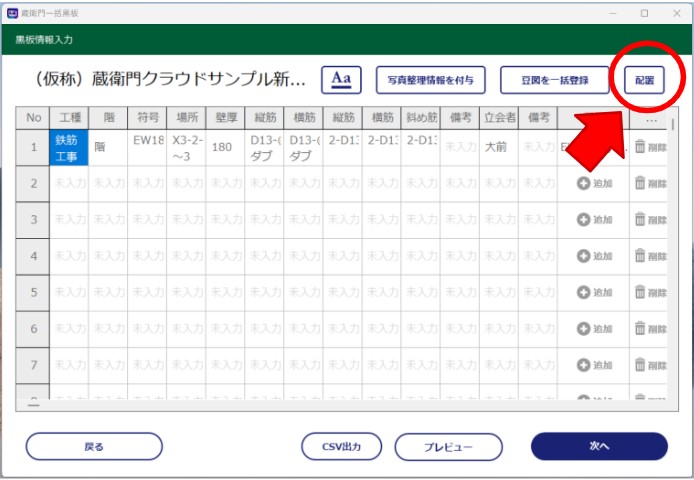Maximize the 蔵衛門一括黒板 window
694x480 pixels.
[644, 13]
